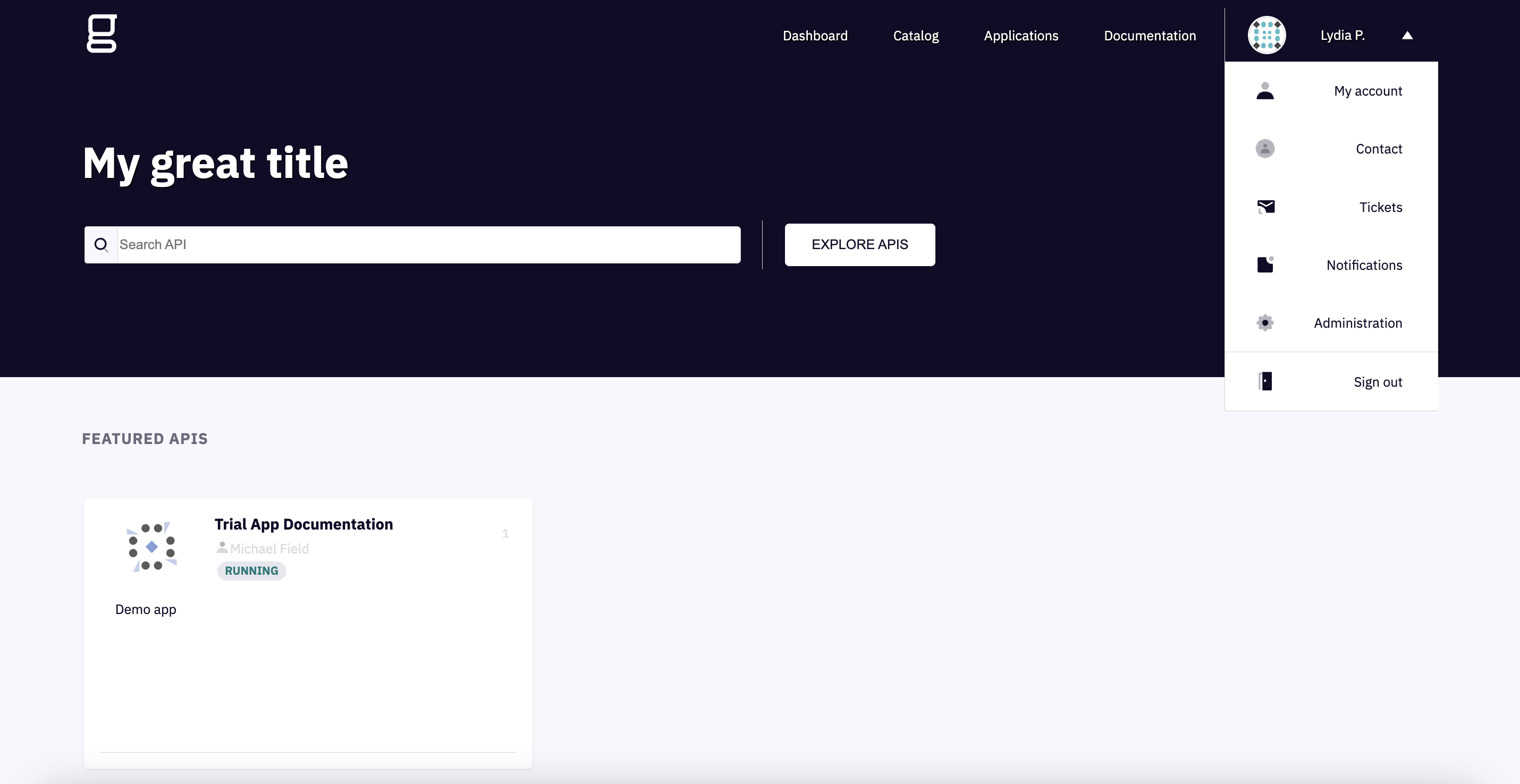Click the My account person icon

(x=1264, y=91)
